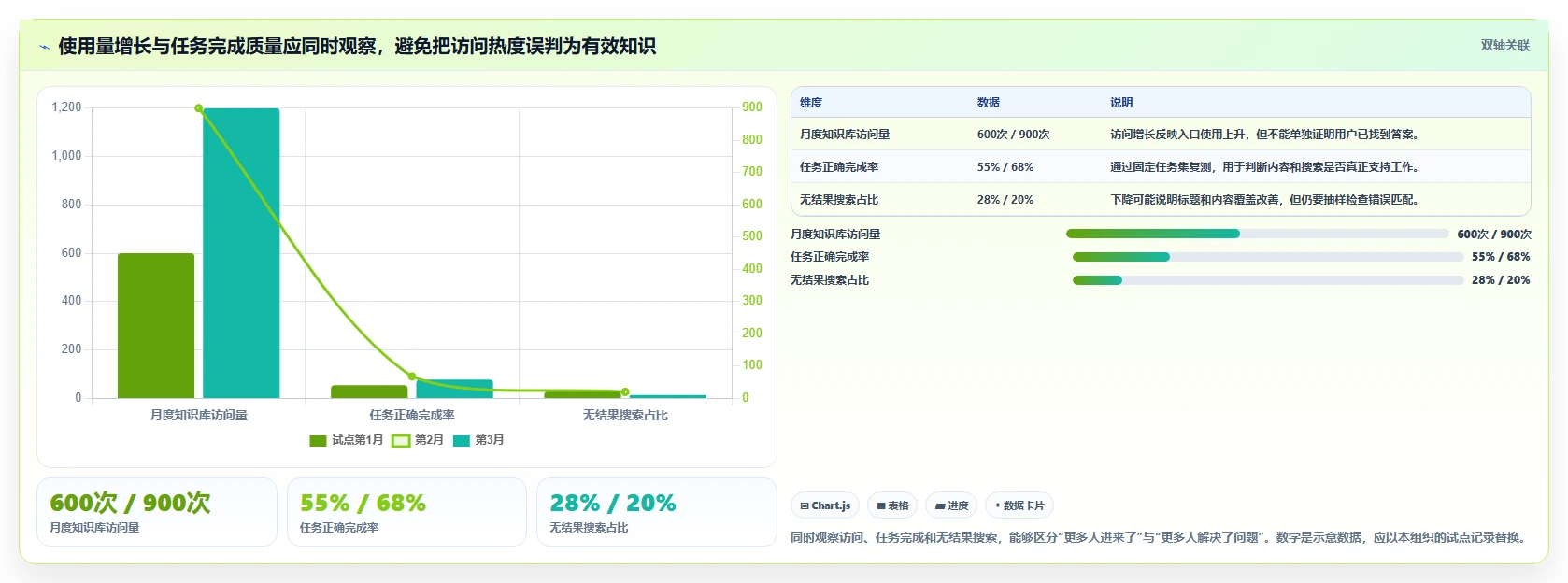Viewport: 1568px width, 583px height.
Task: Click the line point above 月度知识库访问量
Action: [x=199, y=108]
